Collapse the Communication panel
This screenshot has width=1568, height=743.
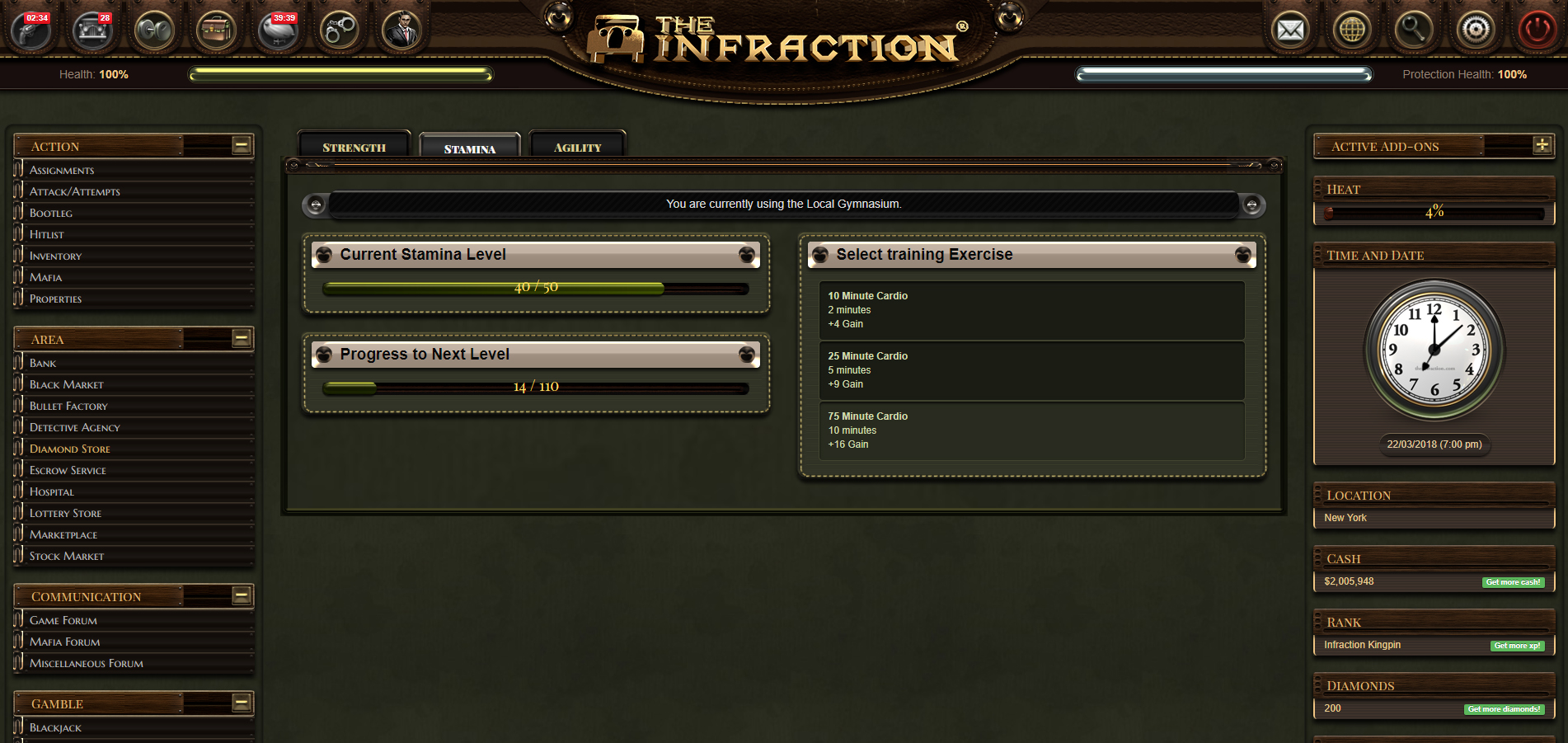[x=242, y=595]
